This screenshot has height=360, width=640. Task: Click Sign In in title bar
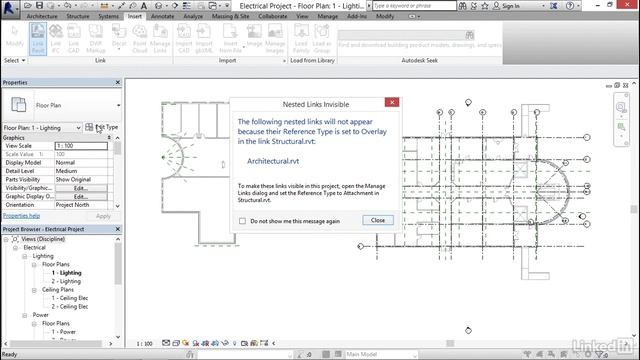point(511,6)
